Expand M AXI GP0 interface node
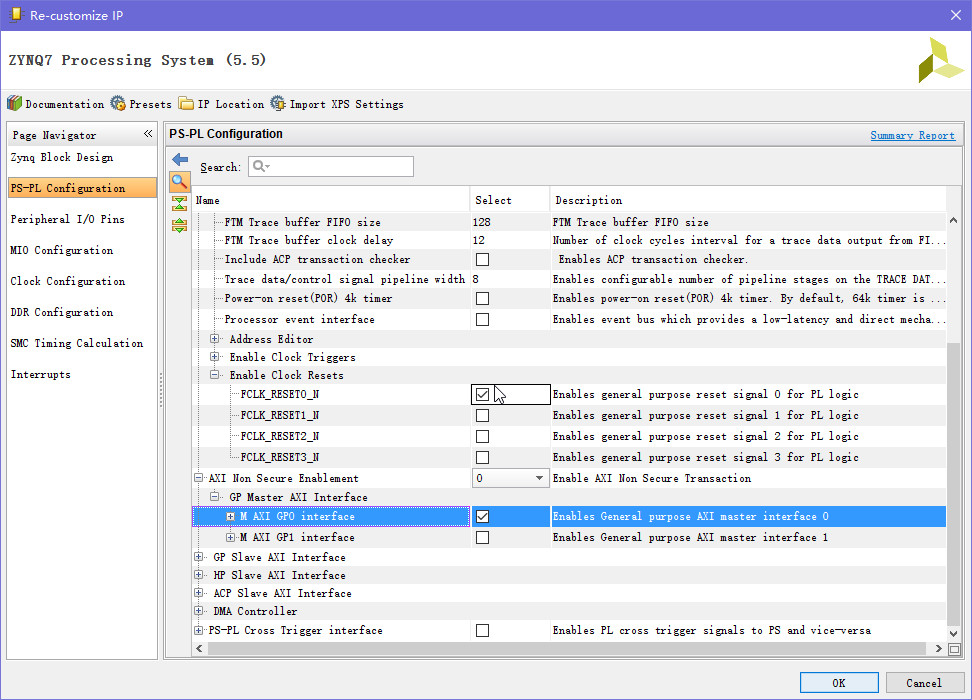 tap(231, 516)
